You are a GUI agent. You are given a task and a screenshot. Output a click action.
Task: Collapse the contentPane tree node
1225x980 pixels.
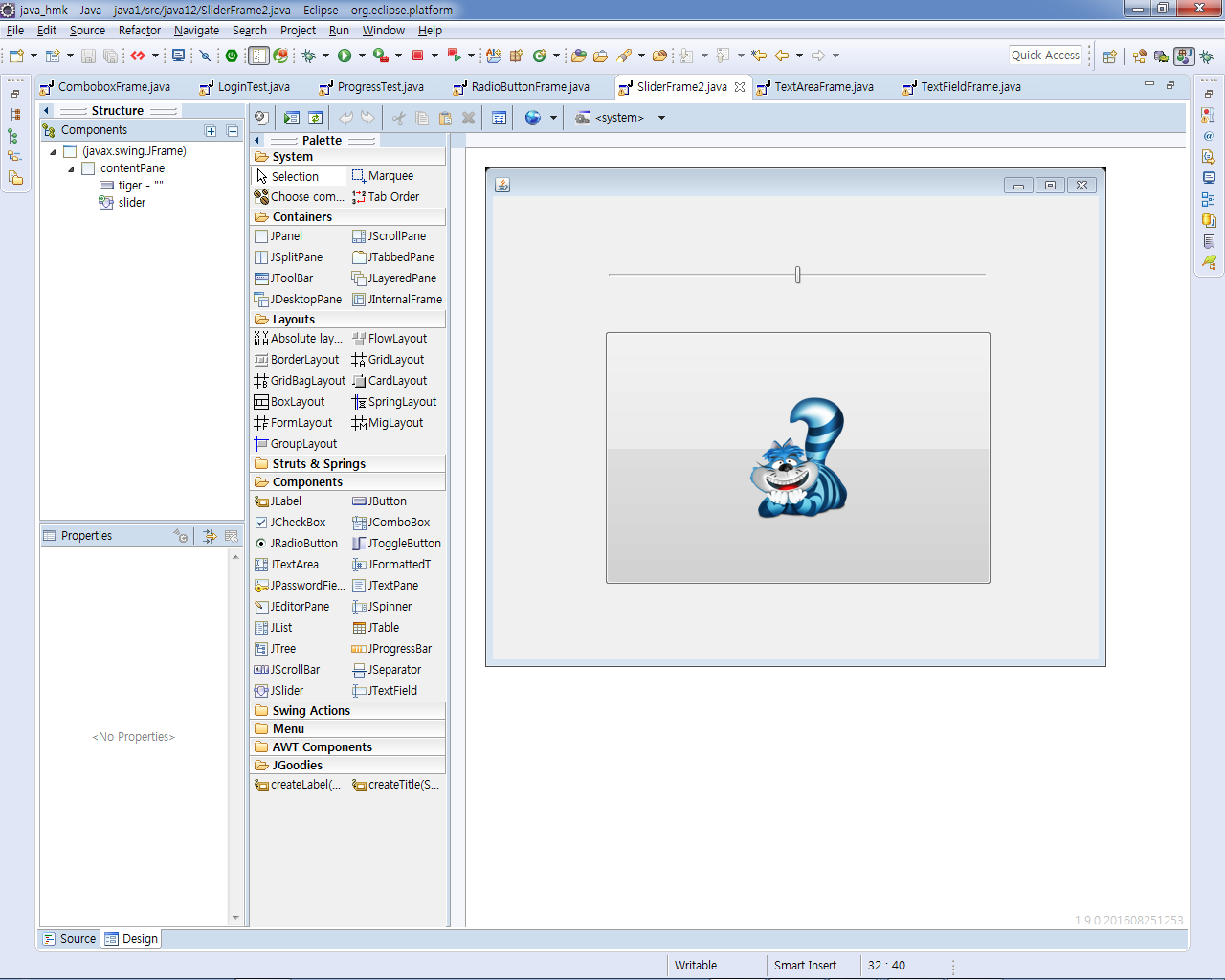(x=71, y=168)
